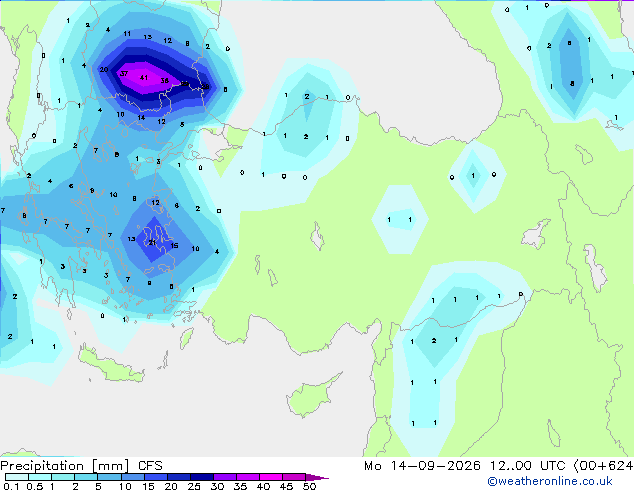634x490 pixels.
Task: Click the '25' legend scale label
Action: tap(194, 486)
